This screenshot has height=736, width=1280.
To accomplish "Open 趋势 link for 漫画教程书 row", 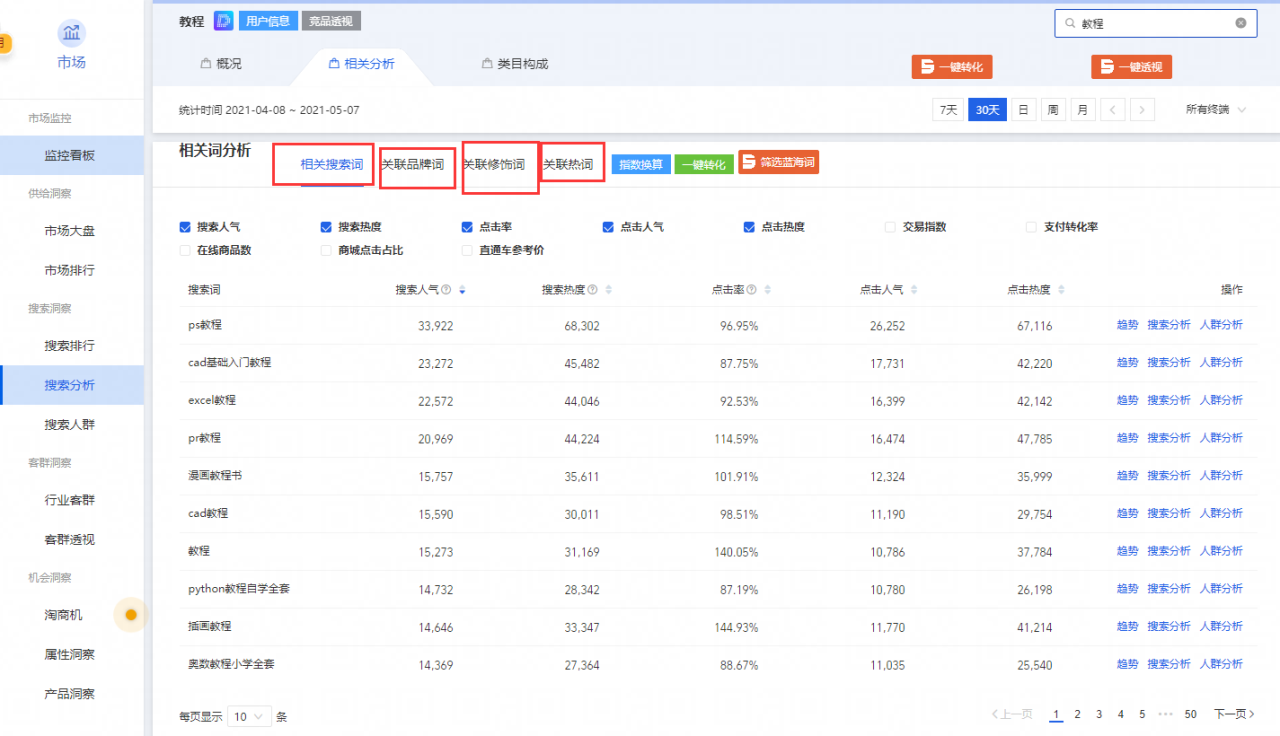I will 1127,476.
